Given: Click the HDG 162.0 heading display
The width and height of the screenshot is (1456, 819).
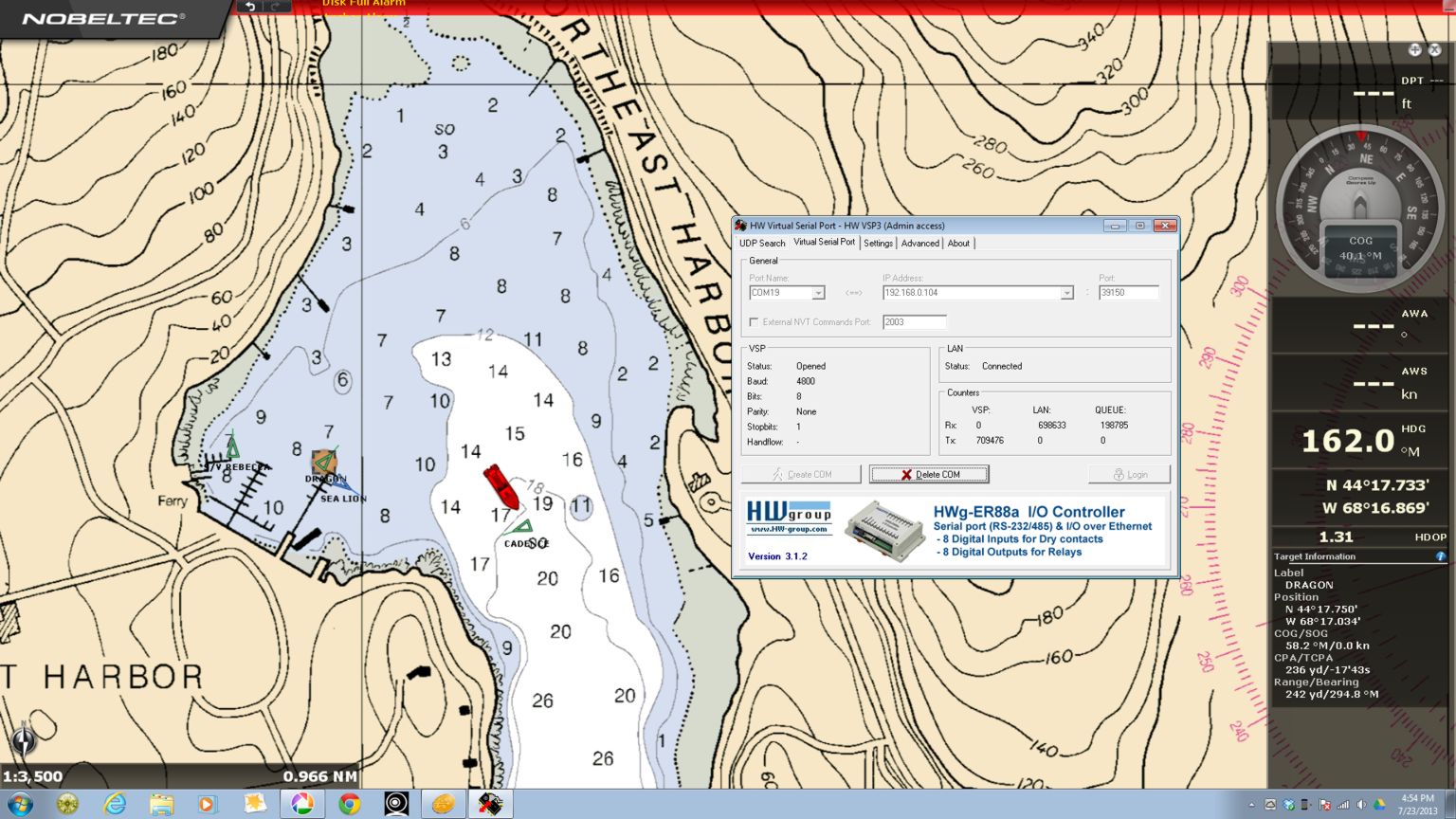Looking at the screenshot, I should point(1361,440).
